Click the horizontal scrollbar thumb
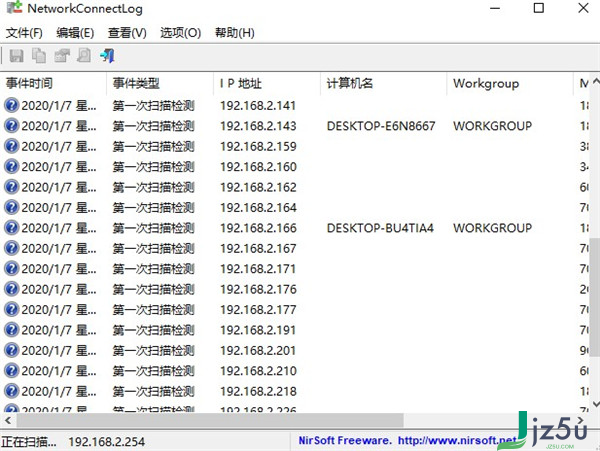 (x=210, y=420)
